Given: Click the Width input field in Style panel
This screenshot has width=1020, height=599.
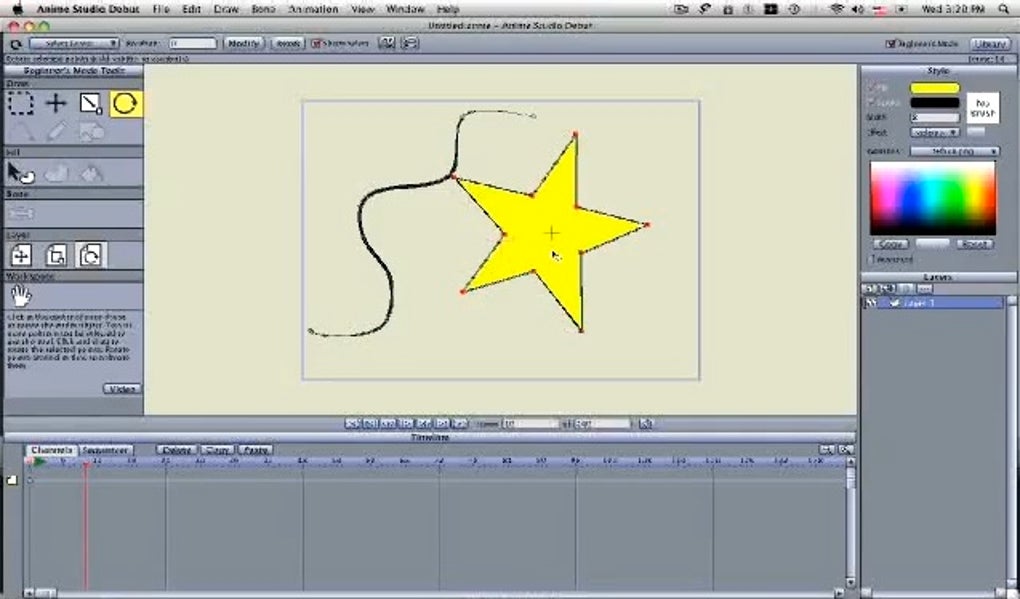Looking at the screenshot, I should tap(935, 118).
